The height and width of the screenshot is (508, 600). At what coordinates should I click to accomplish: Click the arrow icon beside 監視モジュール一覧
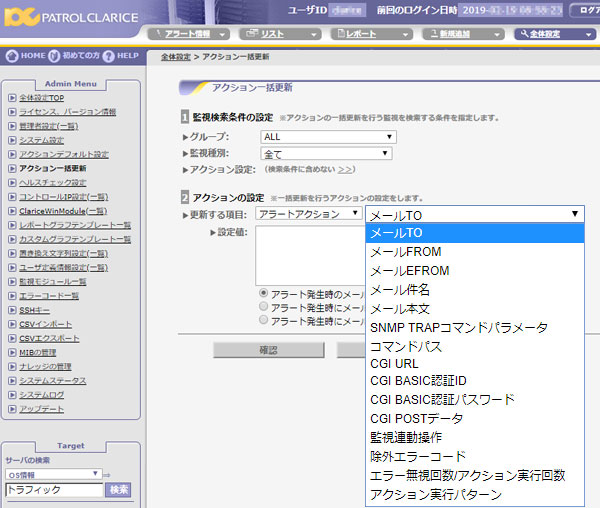[x=12, y=282]
